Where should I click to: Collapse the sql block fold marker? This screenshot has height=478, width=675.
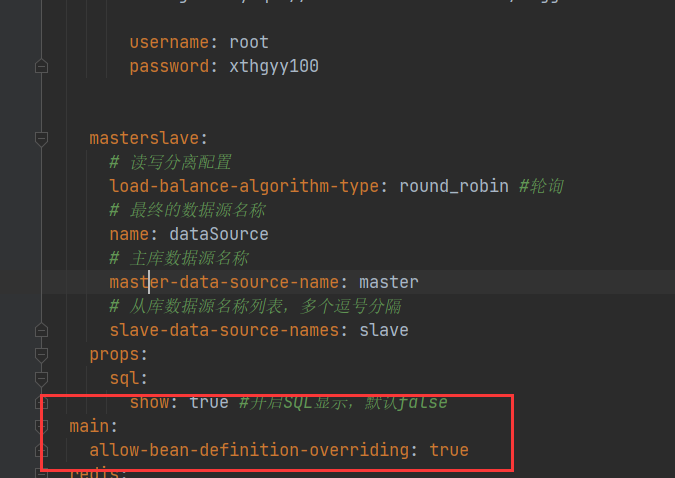click(x=41, y=378)
